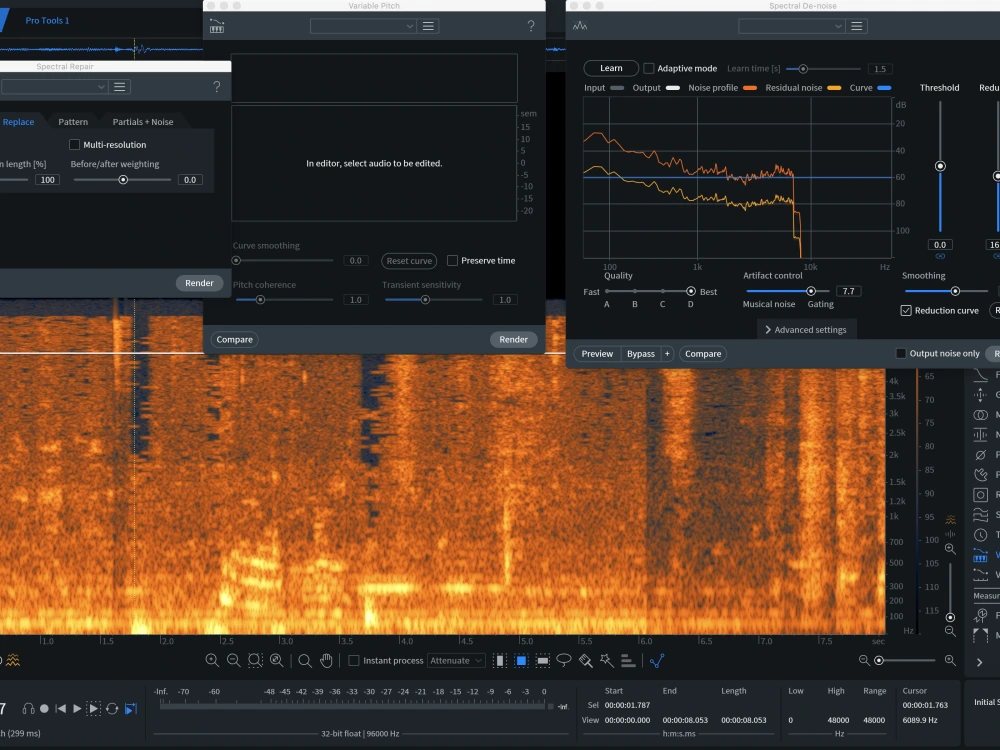Rewind to start in transport

[x=61, y=709]
